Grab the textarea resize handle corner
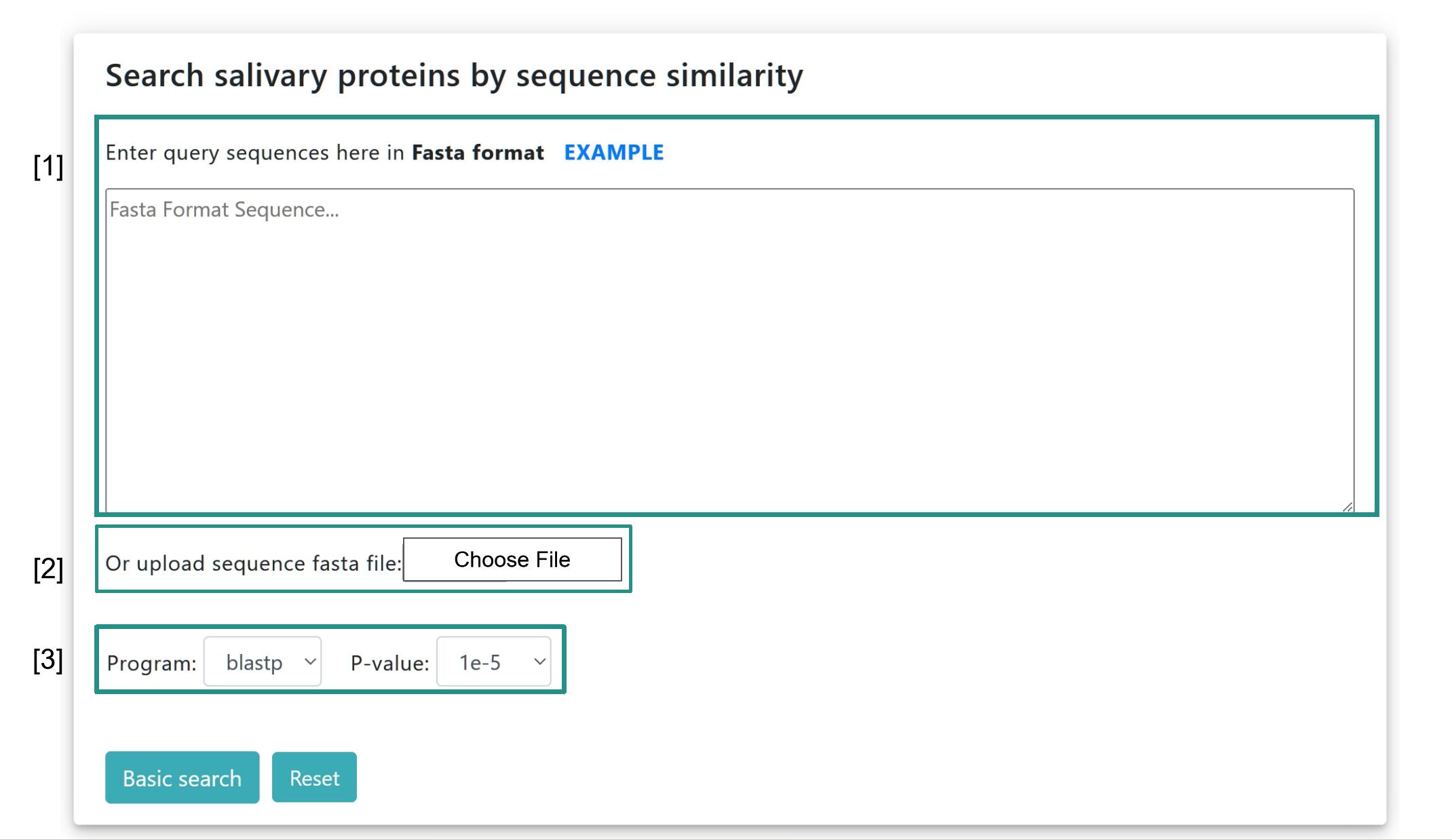This screenshot has height=840, width=1452. [x=1348, y=506]
